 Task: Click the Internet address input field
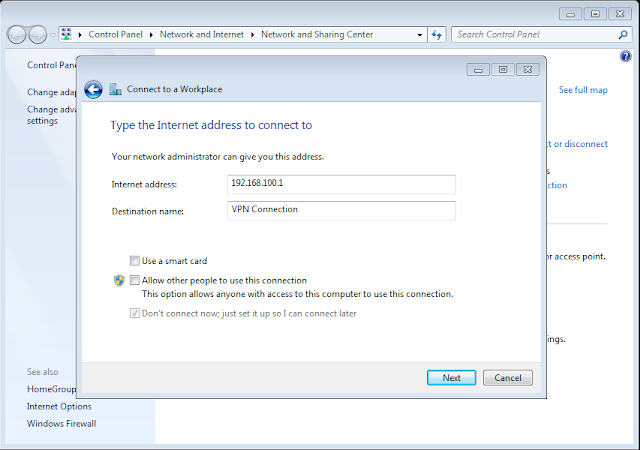click(x=341, y=184)
